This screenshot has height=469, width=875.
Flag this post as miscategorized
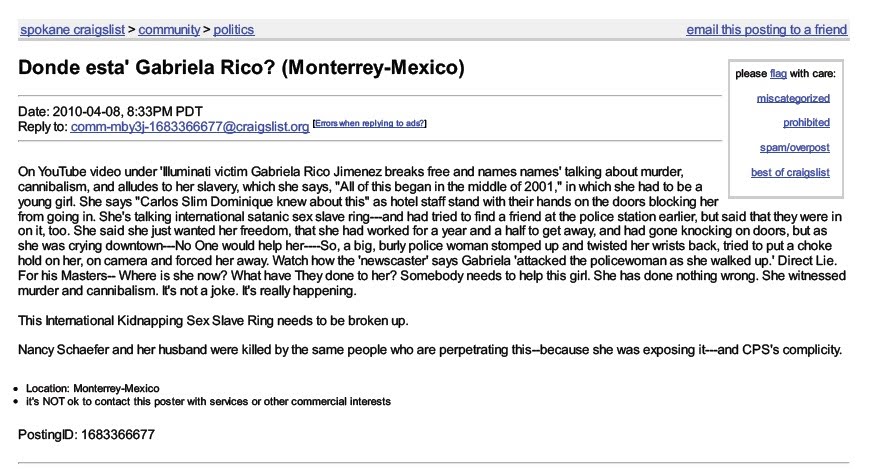coord(793,98)
